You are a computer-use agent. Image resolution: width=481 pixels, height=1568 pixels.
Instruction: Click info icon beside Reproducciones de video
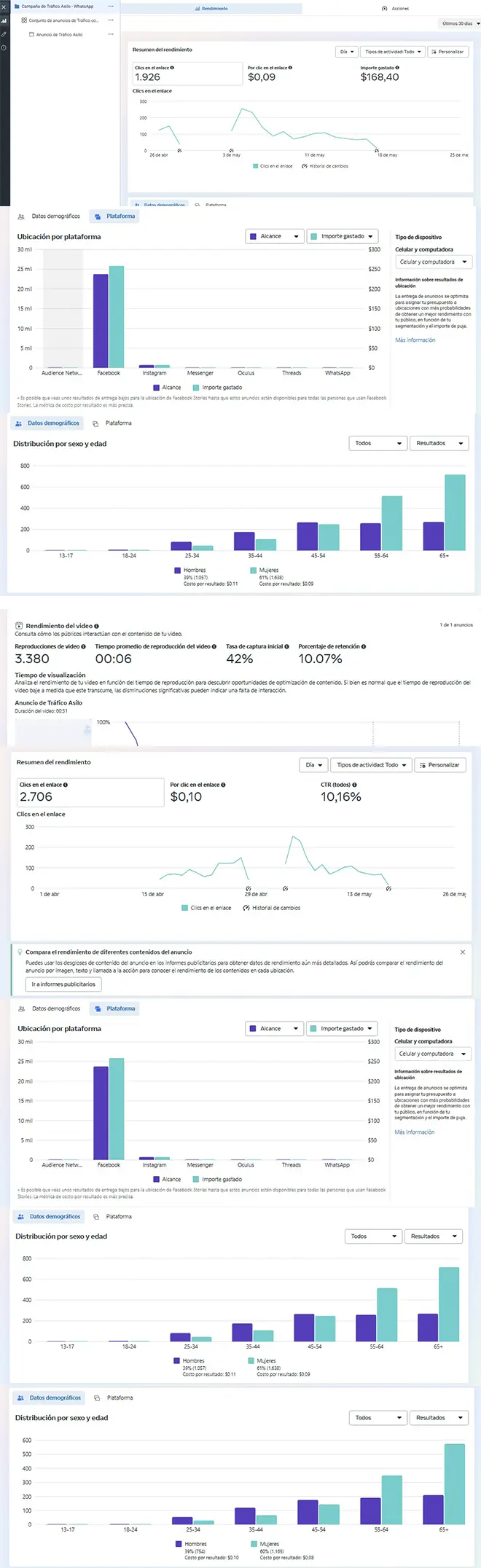pos(84,646)
